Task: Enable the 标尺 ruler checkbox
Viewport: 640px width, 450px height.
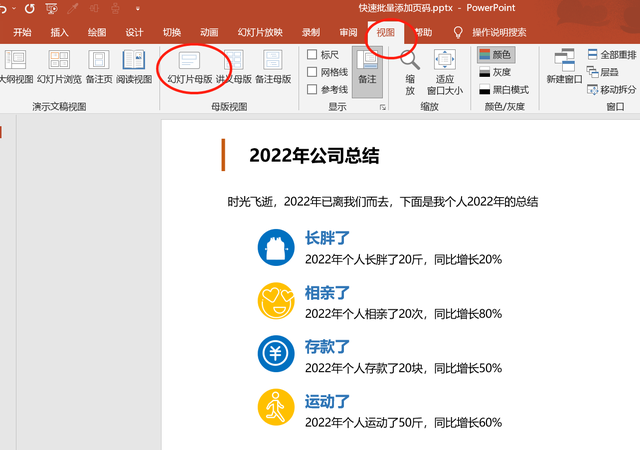Action: 312,54
